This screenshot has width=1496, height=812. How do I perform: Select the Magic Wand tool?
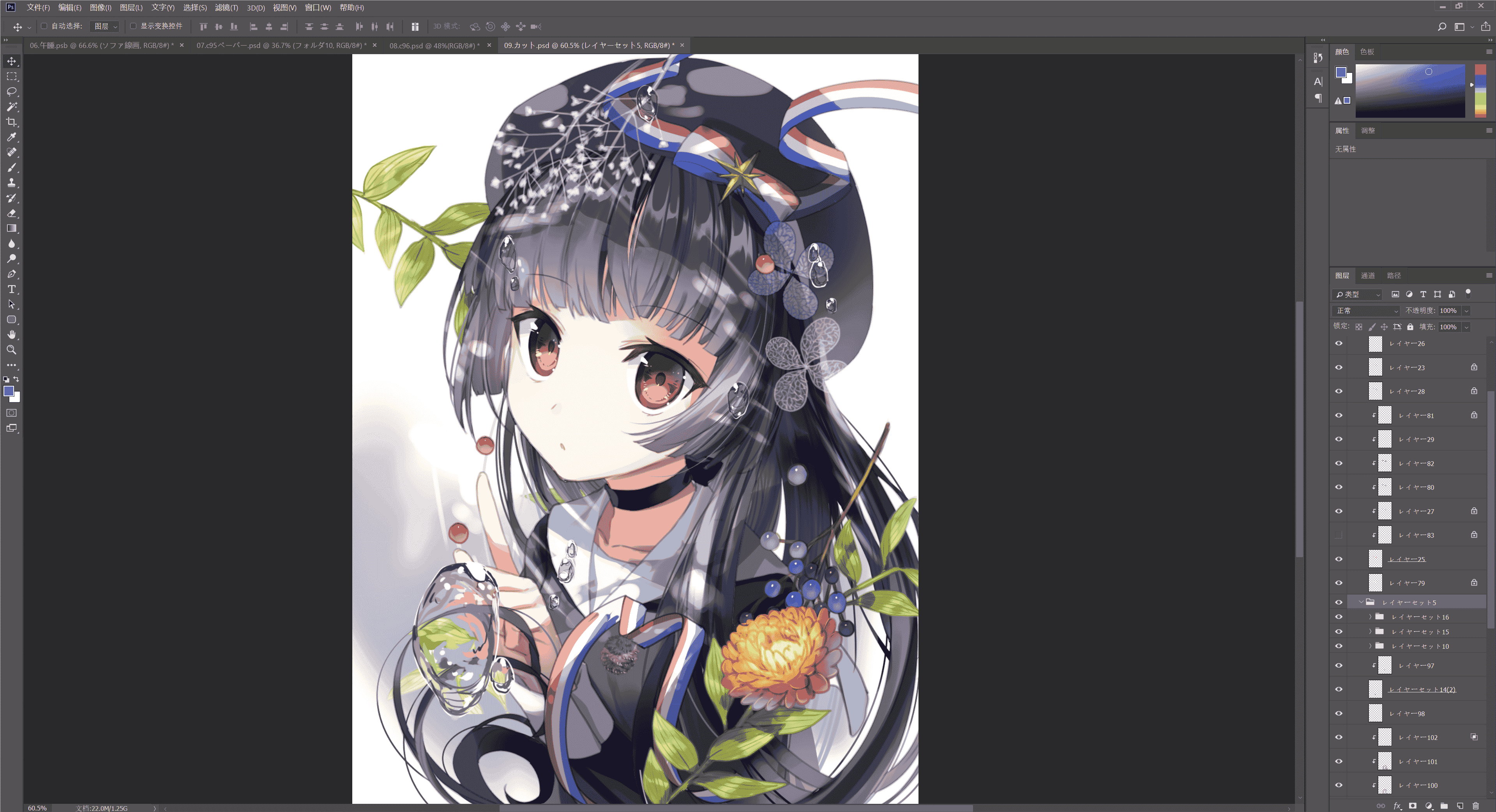(12, 107)
